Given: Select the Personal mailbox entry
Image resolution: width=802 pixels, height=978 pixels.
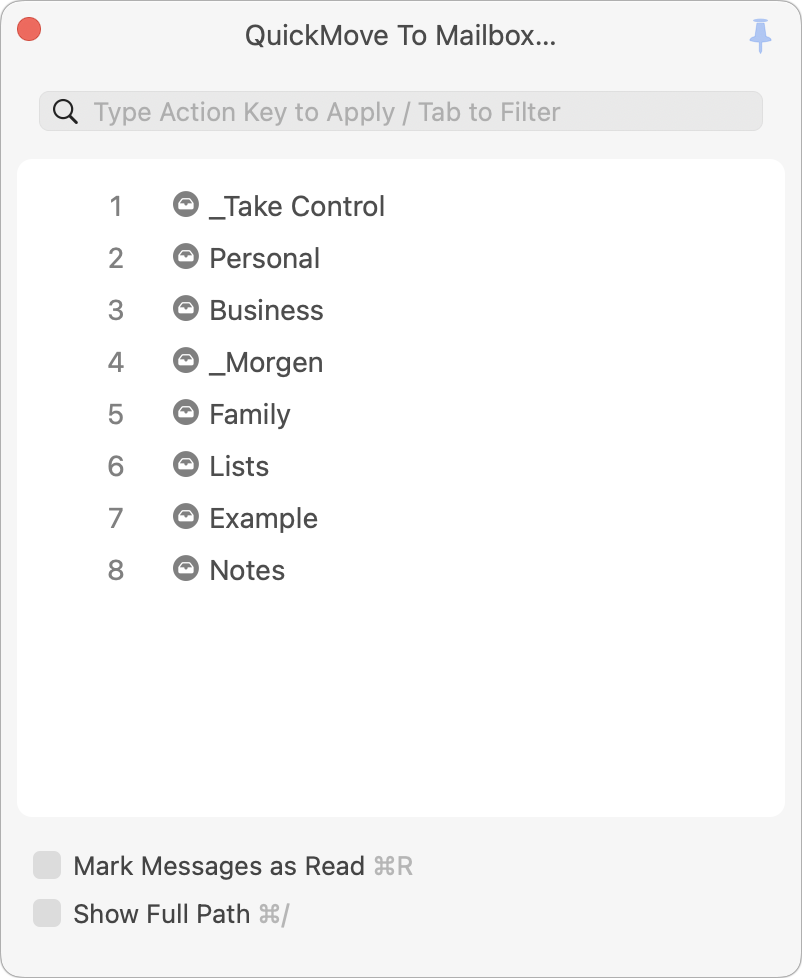Looking at the screenshot, I should tap(264, 259).
